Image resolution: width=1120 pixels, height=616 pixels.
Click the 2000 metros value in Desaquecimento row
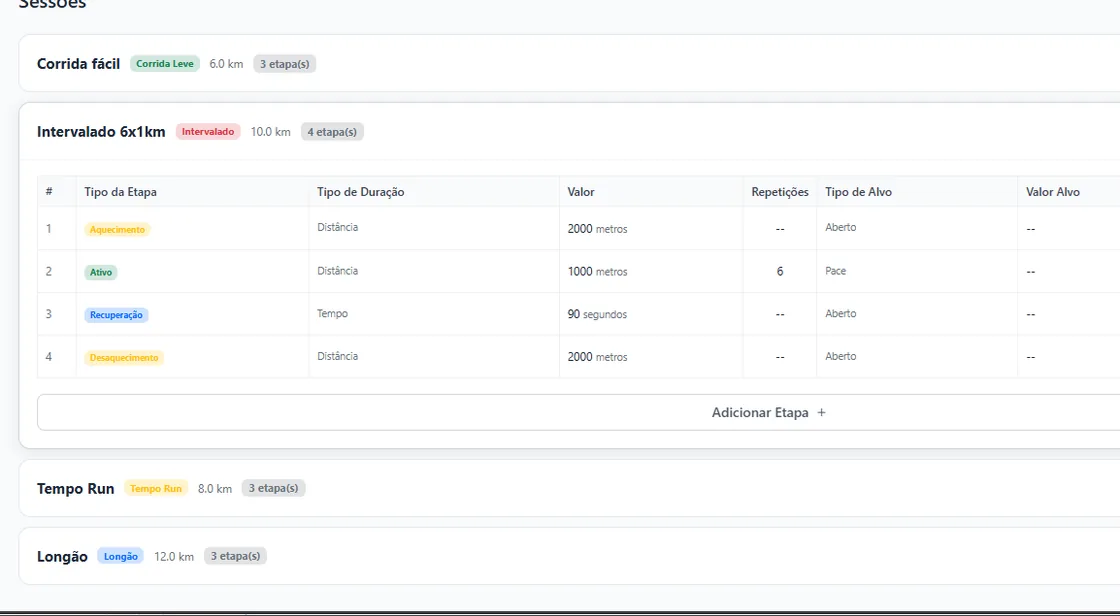point(598,357)
